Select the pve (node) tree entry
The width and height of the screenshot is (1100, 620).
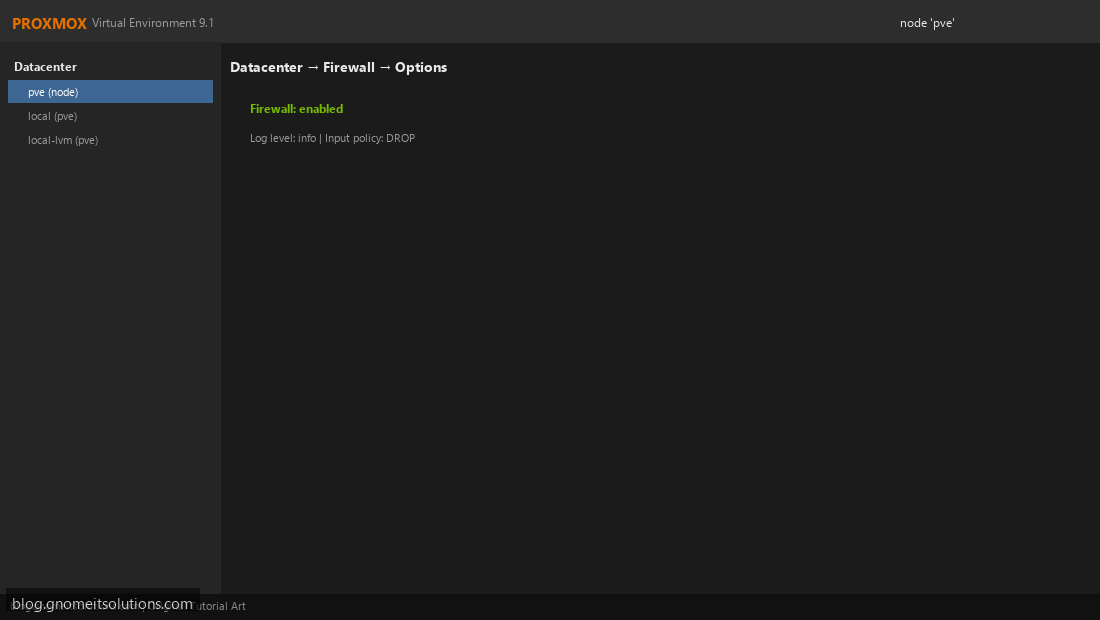[x=110, y=92]
